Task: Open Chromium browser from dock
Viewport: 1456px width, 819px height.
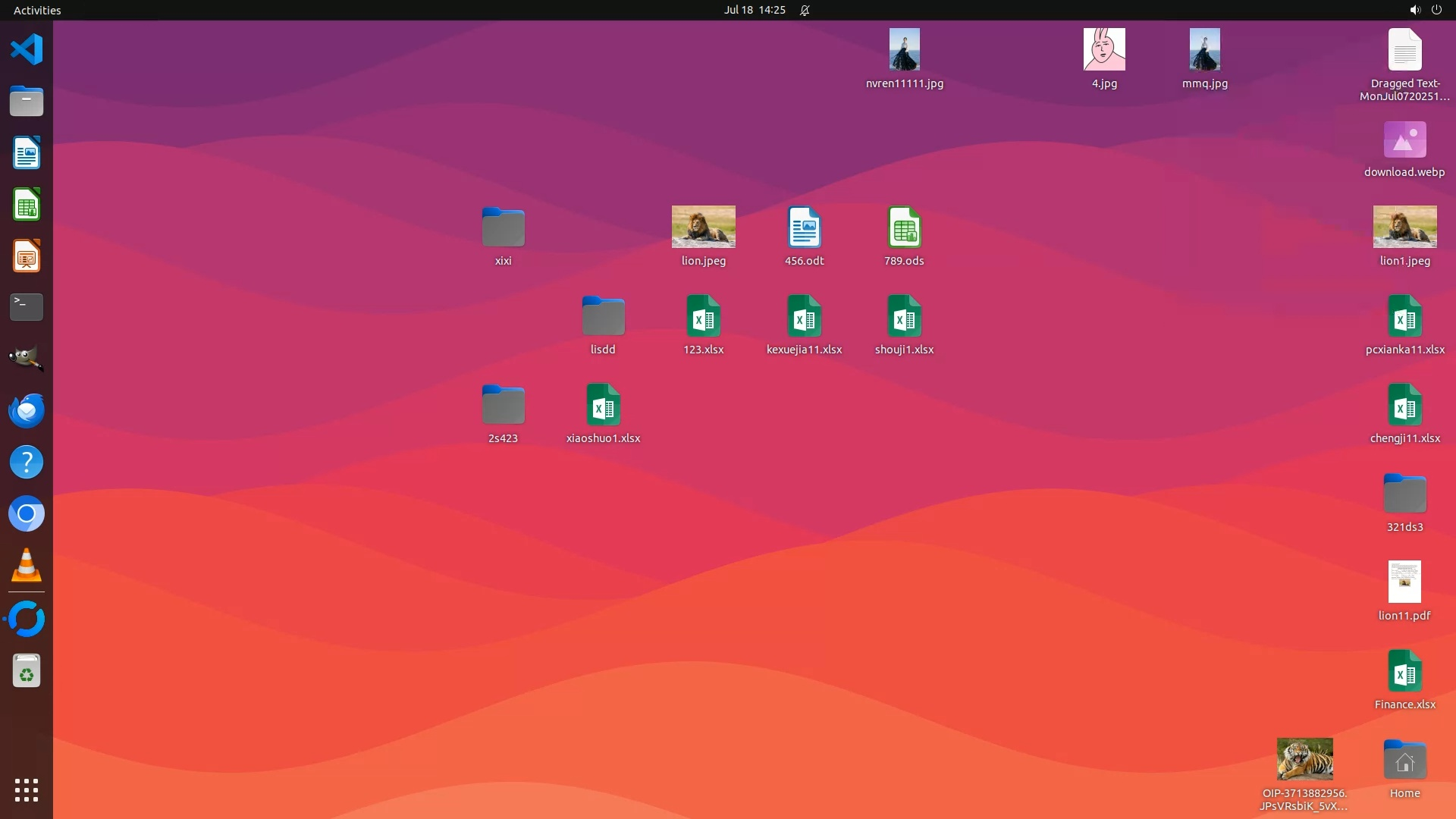Action: point(27,514)
